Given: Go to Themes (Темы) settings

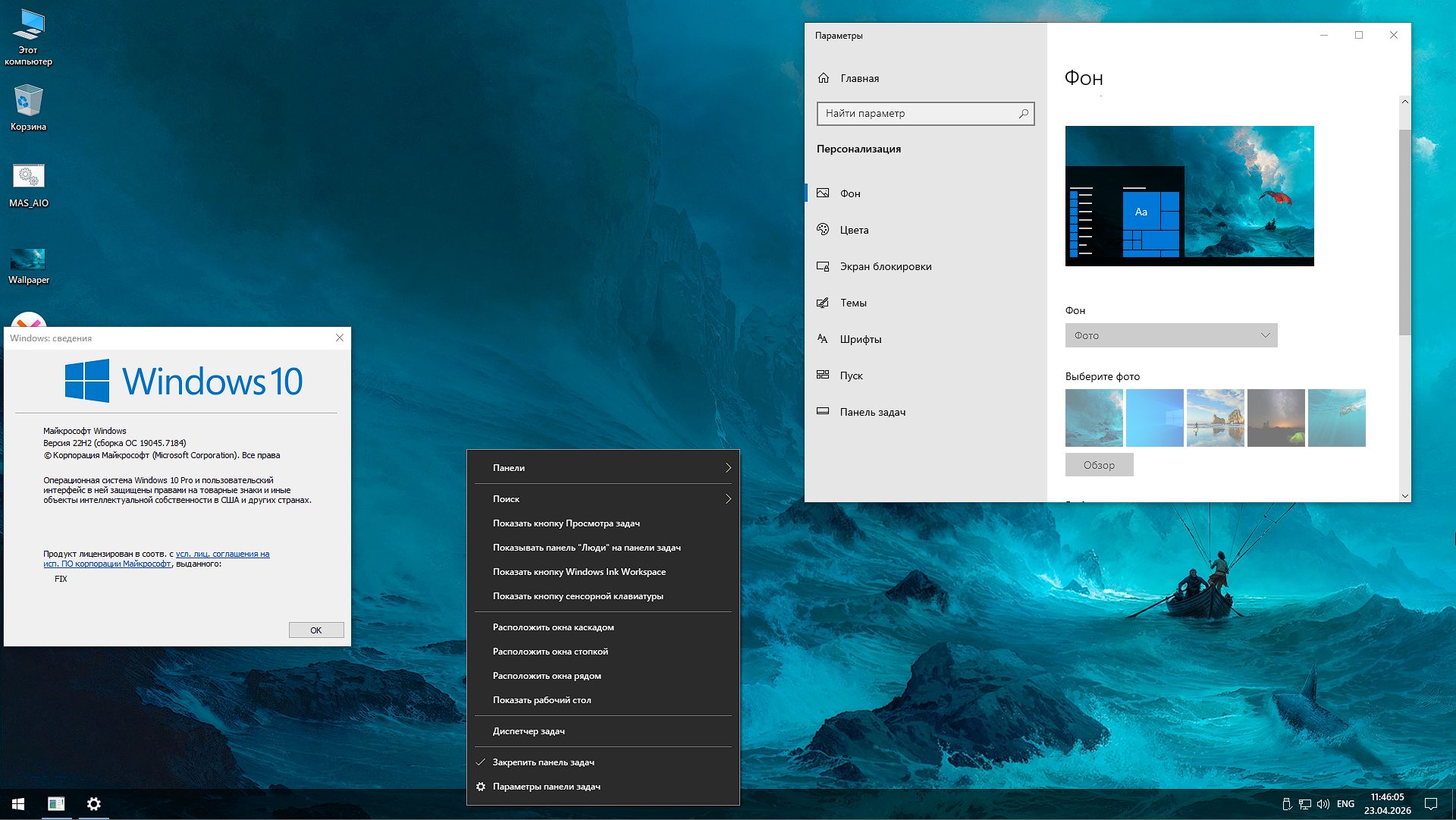Looking at the screenshot, I should [x=852, y=303].
